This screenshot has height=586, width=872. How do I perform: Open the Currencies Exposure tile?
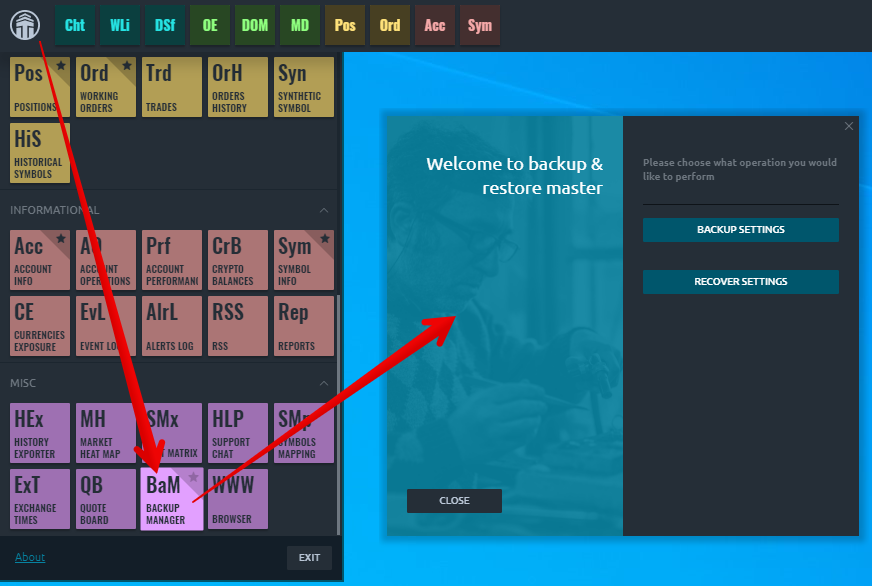tap(40, 325)
